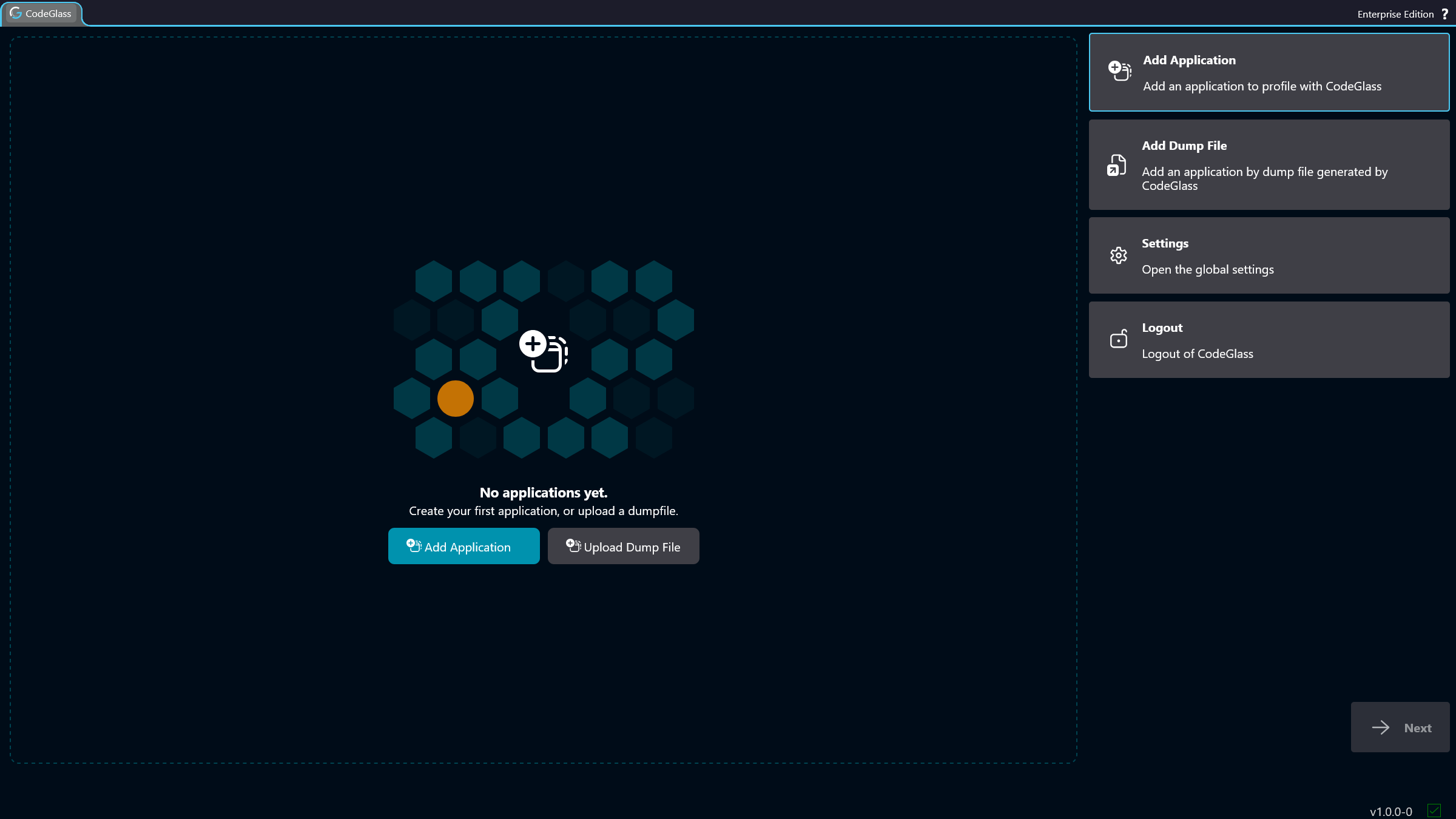Click the CodeGlass logo icon in tab
The width and height of the screenshot is (1456, 819).
[x=16, y=13]
